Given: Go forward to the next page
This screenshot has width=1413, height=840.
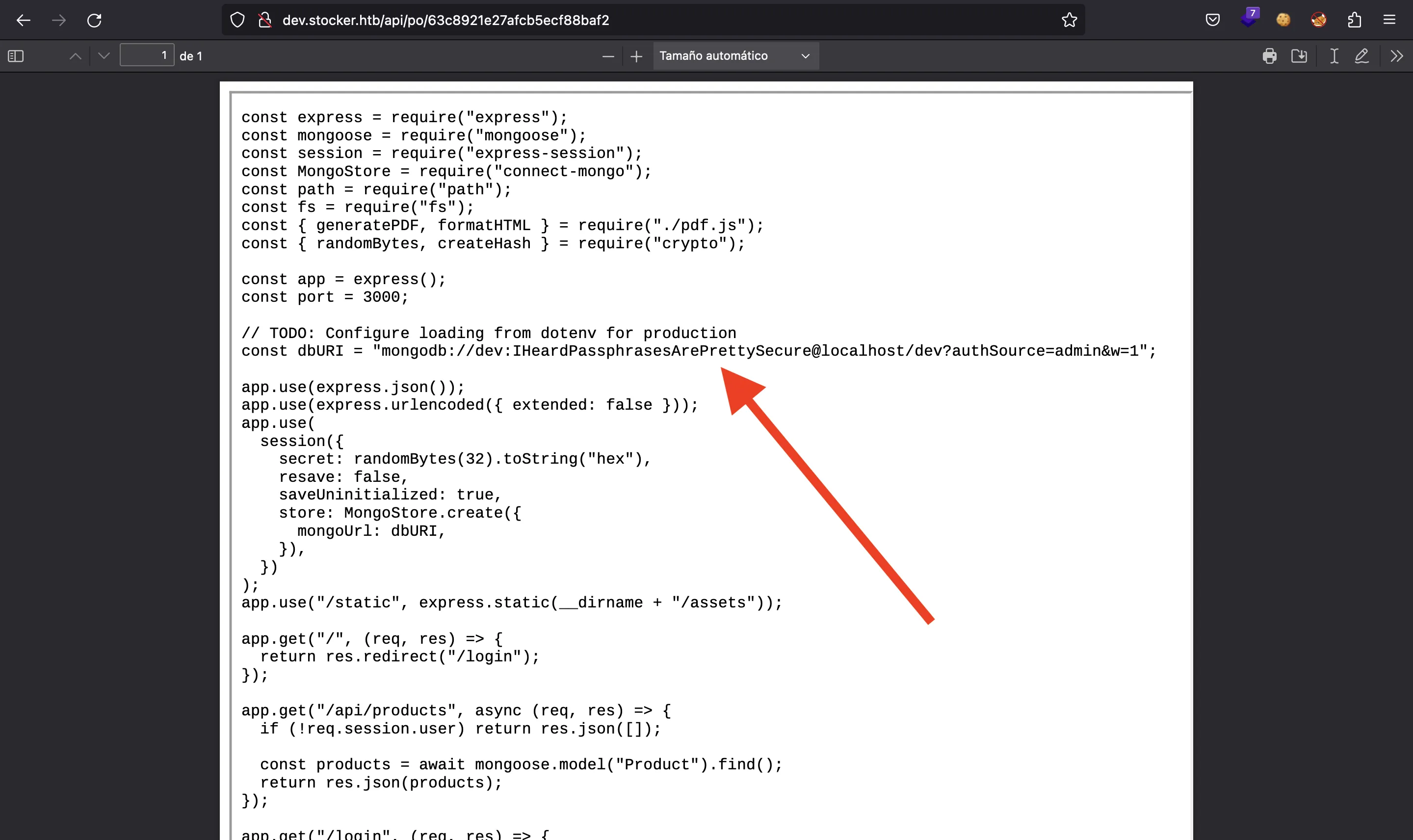Looking at the screenshot, I should tap(59, 21).
